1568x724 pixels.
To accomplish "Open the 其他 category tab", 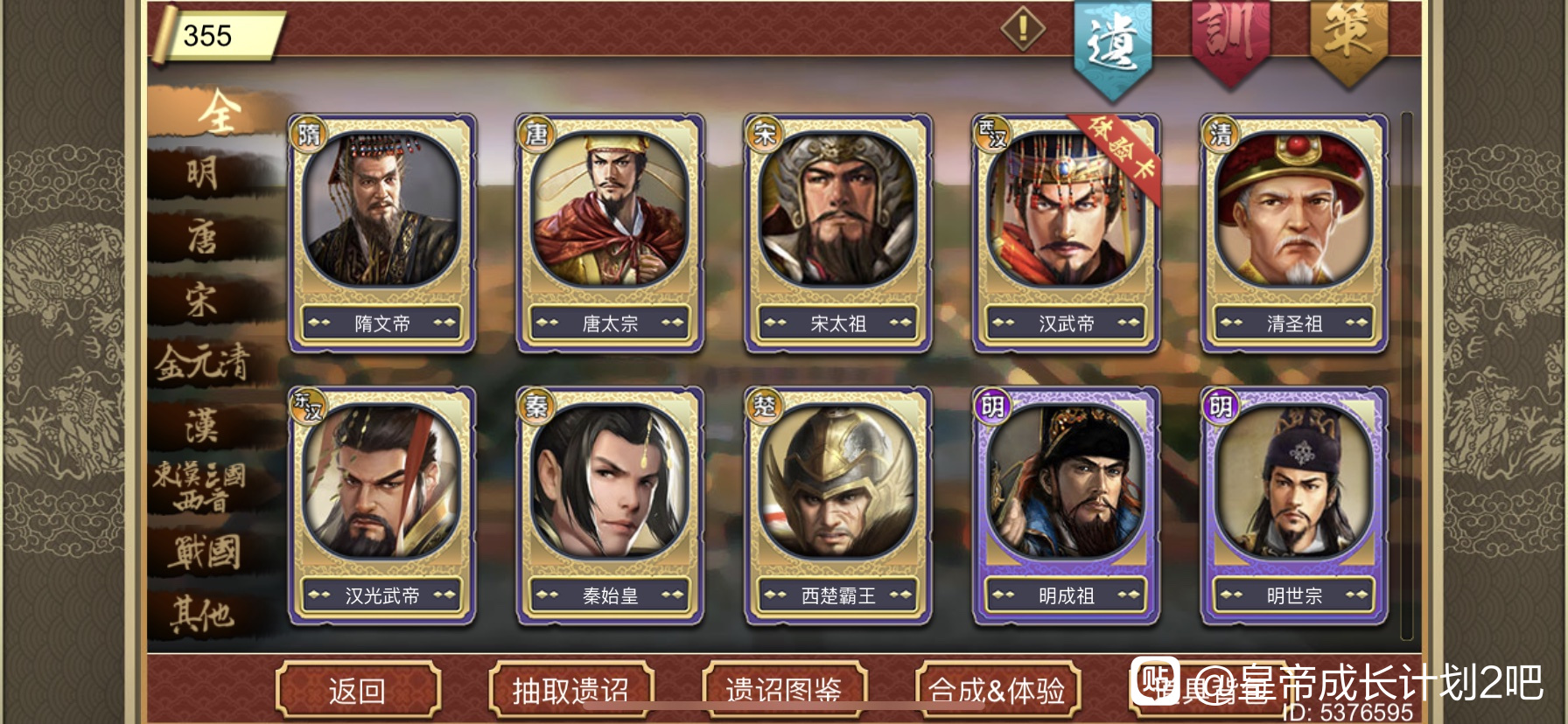I will [x=203, y=613].
